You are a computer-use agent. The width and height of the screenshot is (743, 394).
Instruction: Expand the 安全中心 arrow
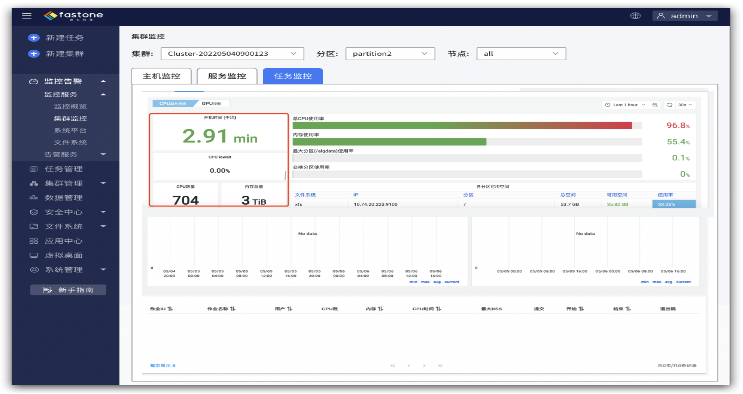(x=103, y=212)
